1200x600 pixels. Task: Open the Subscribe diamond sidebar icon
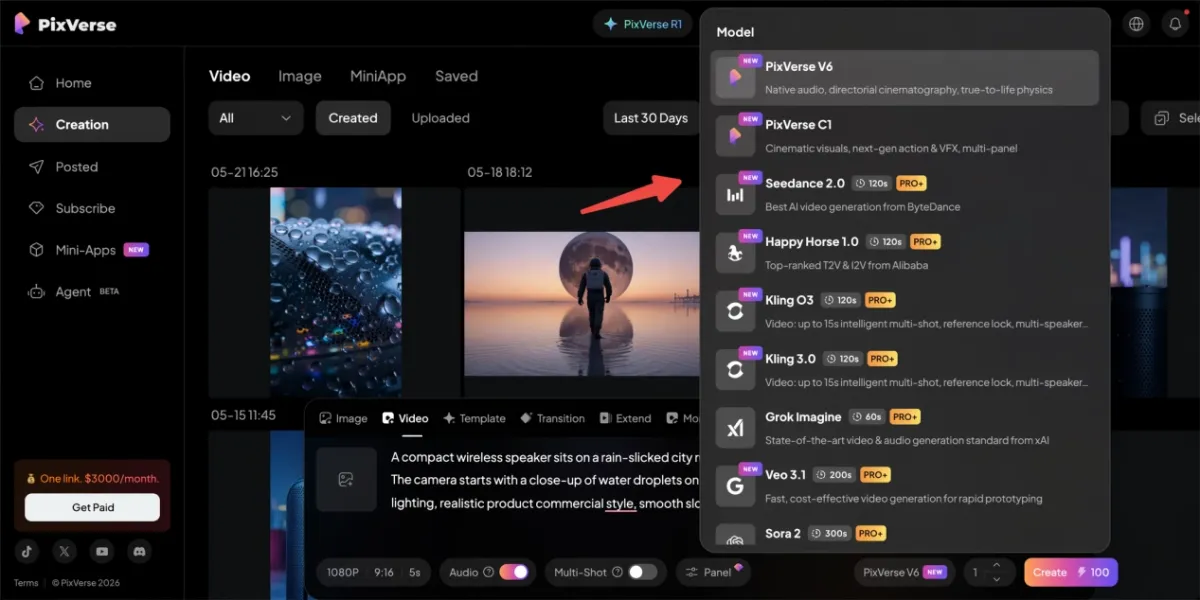pos(36,208)
